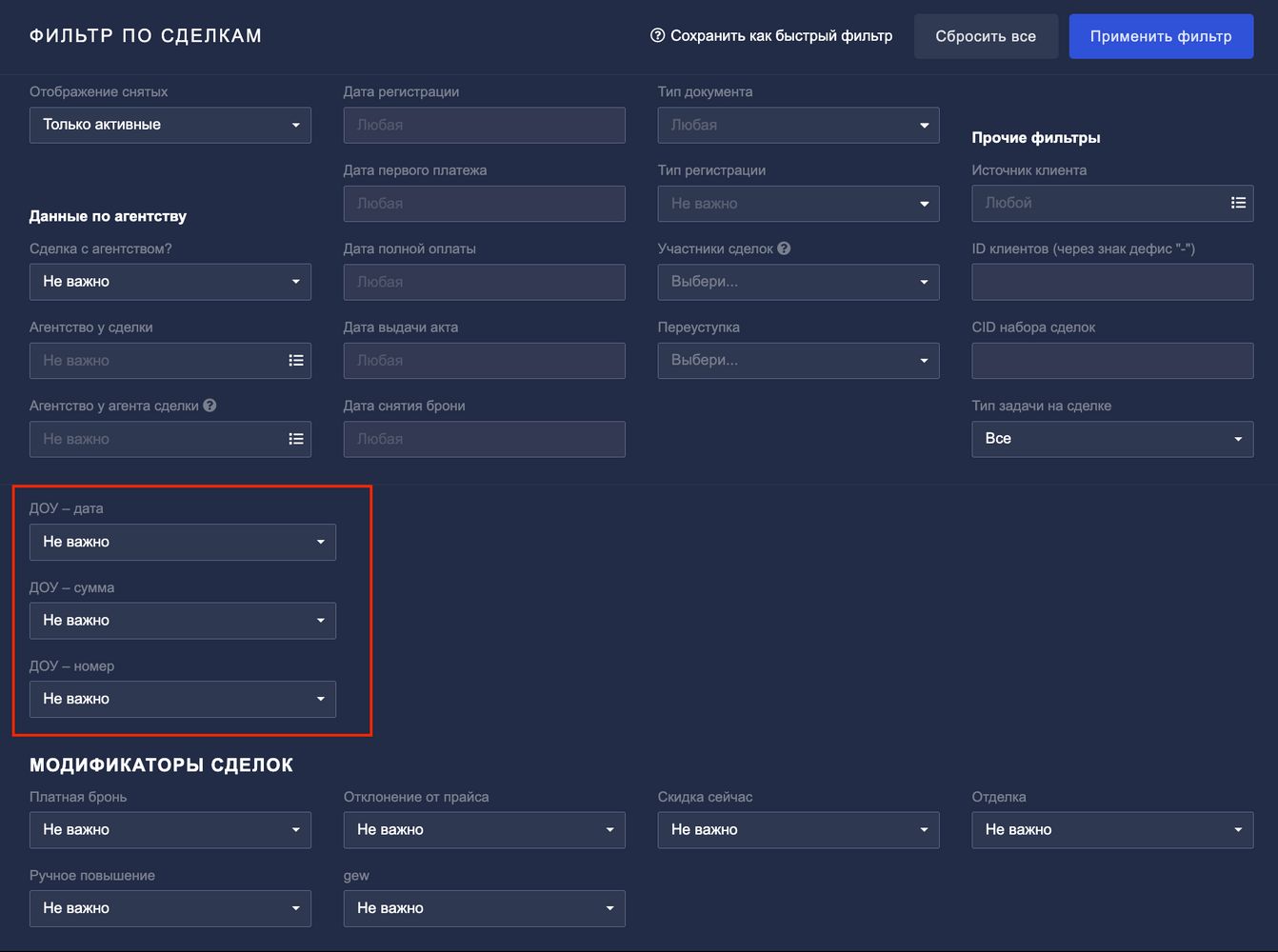The image size is (1278, 952).
Task: Click the CID набора сделок input
Action: 1111,361
